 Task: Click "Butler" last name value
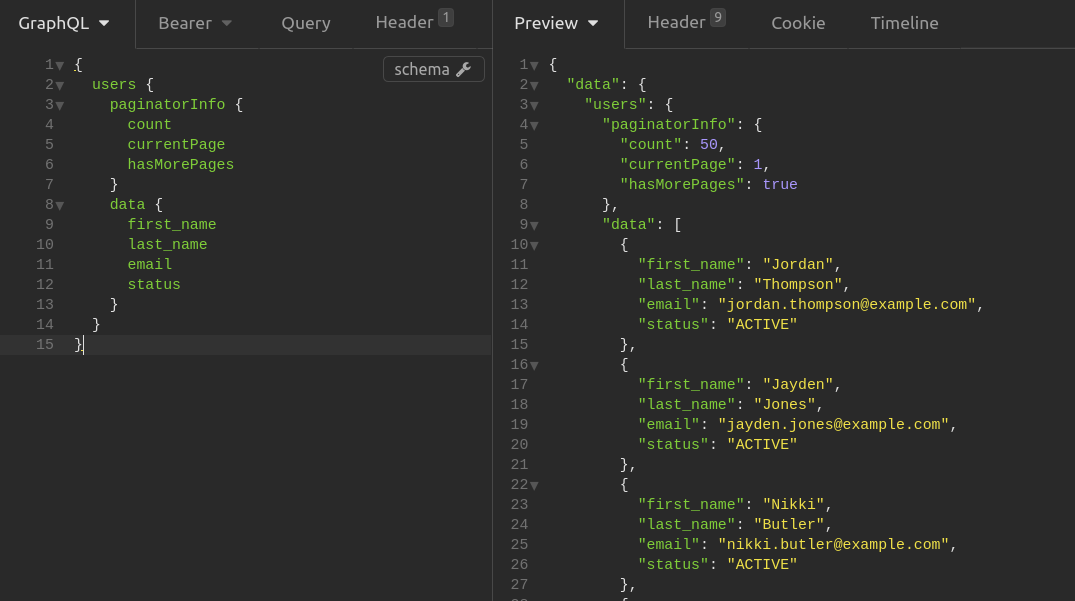[x=788, y=524]
